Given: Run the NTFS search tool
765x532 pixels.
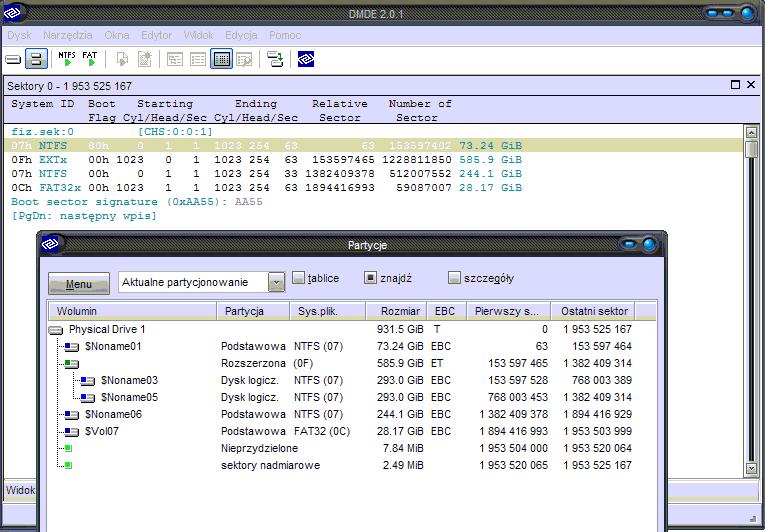Looking at the screenshot, I should pos(67,59).
